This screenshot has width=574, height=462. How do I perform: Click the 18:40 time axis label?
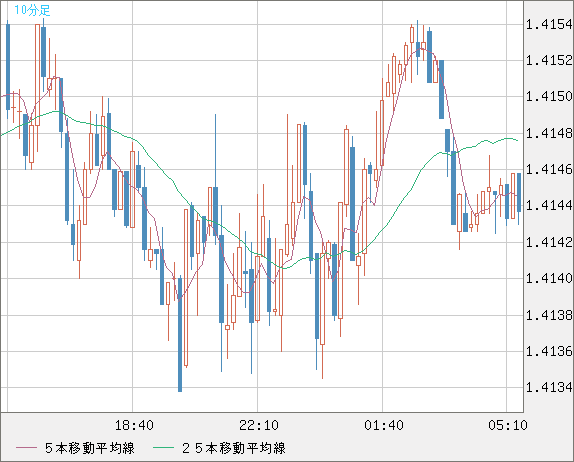point(134,425)
